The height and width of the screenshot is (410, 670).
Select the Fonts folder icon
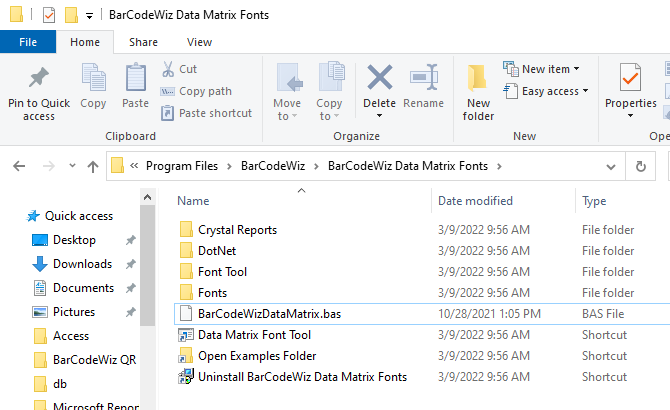186,293
